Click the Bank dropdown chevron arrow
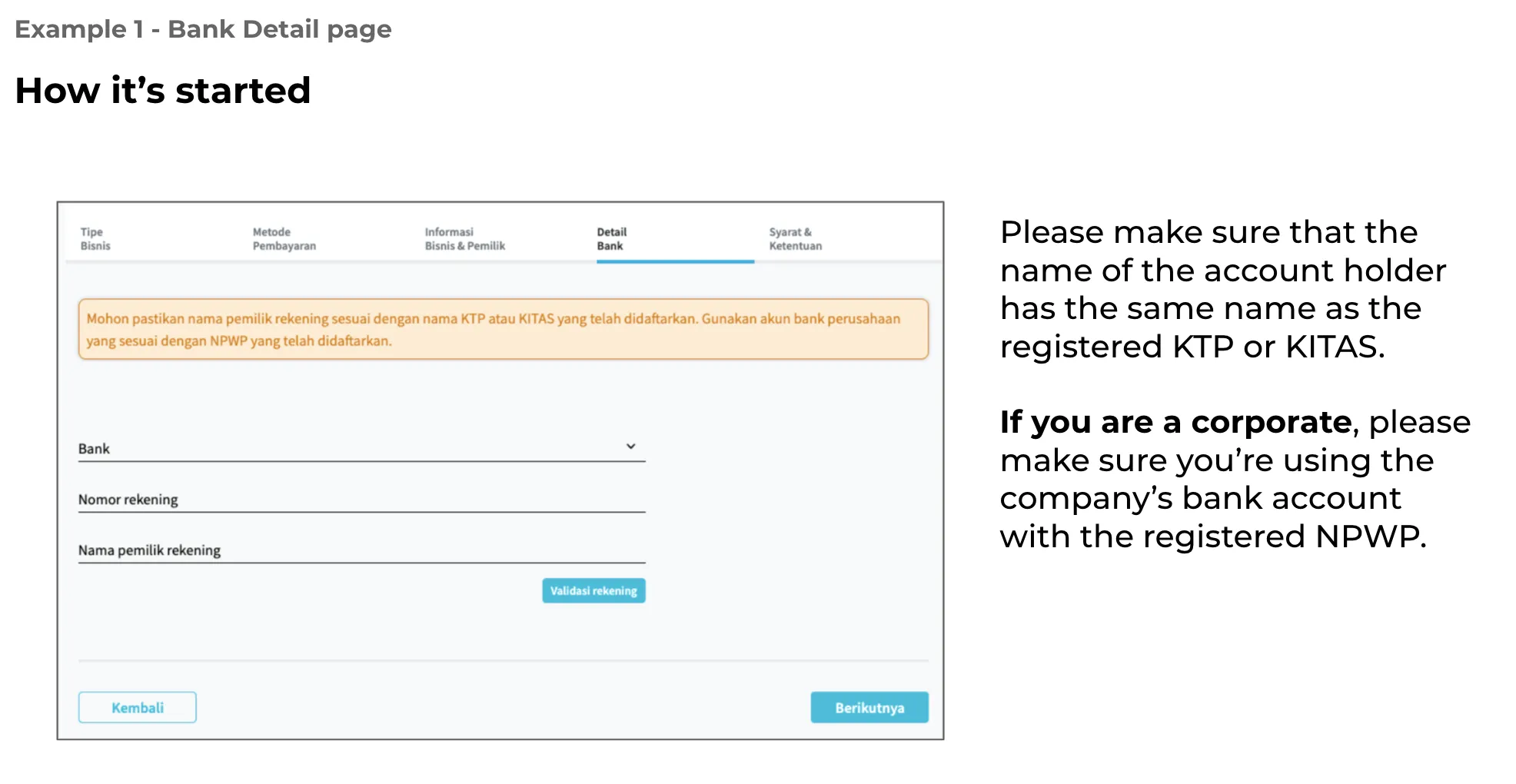Screen dimensions: 1516x784 (x=630, y=447)
